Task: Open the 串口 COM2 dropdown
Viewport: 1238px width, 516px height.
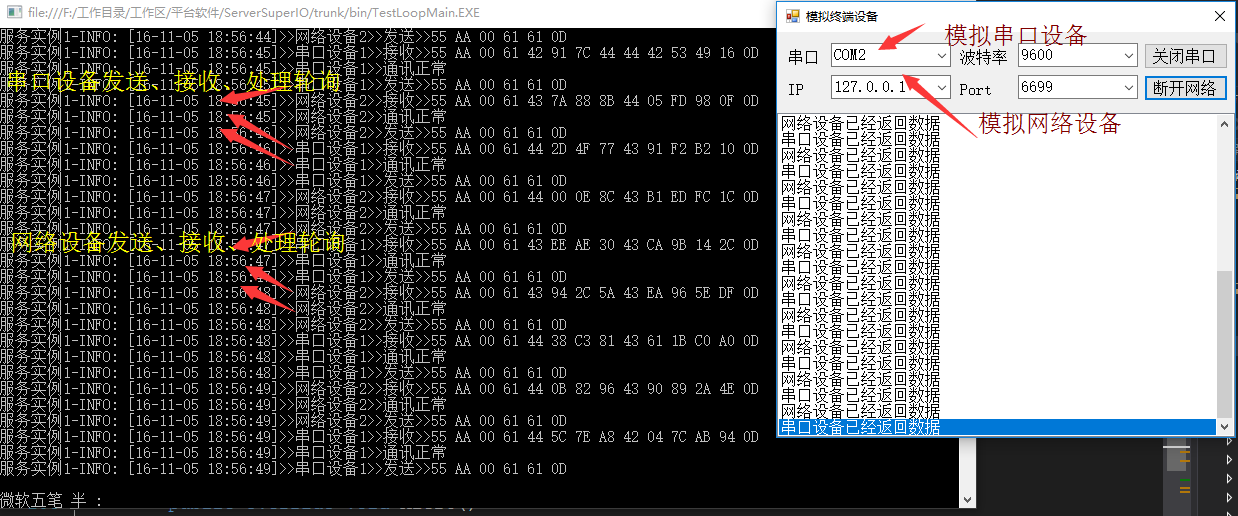Action: (941, 56)
